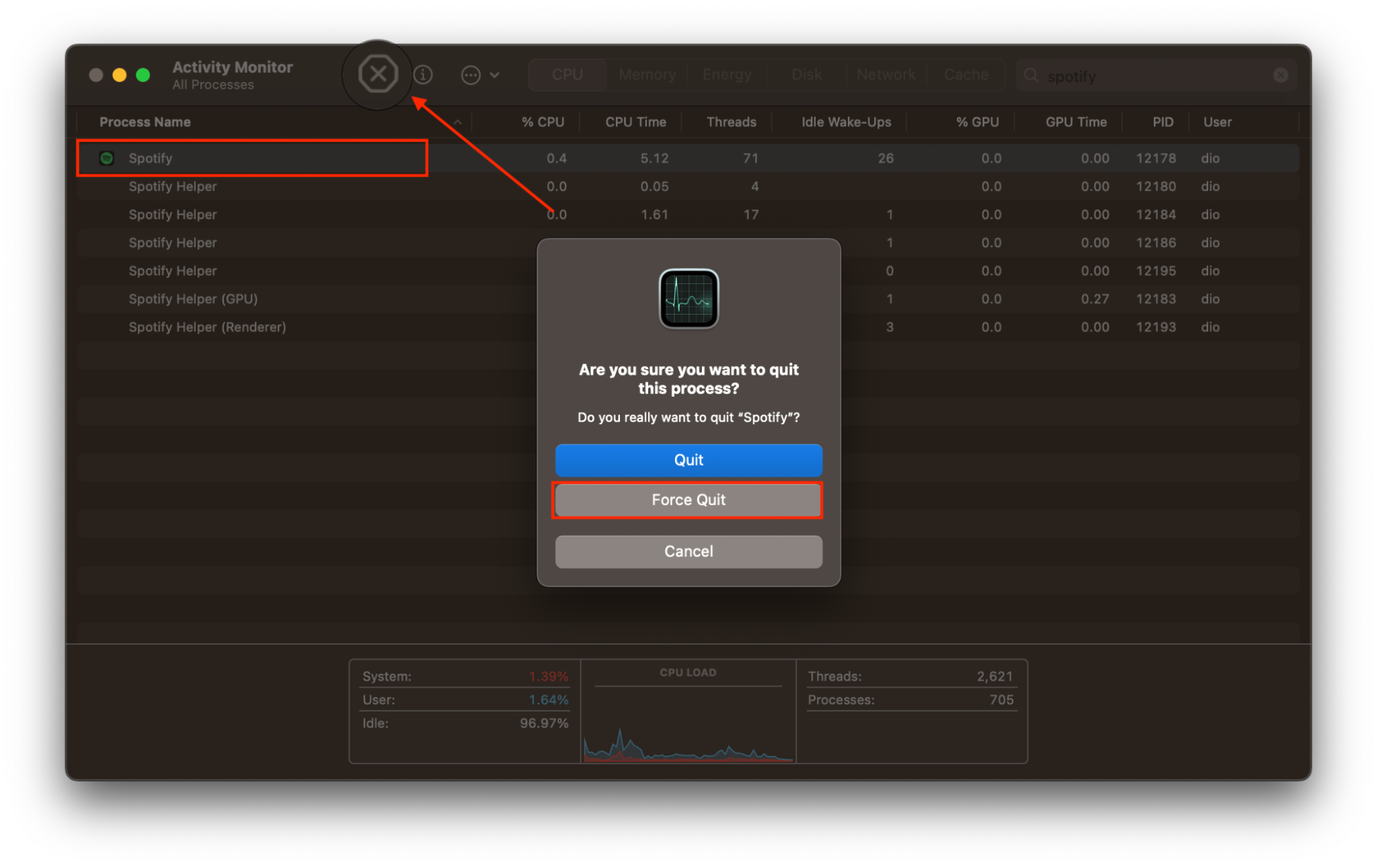Switch to the Network tab

886,74
